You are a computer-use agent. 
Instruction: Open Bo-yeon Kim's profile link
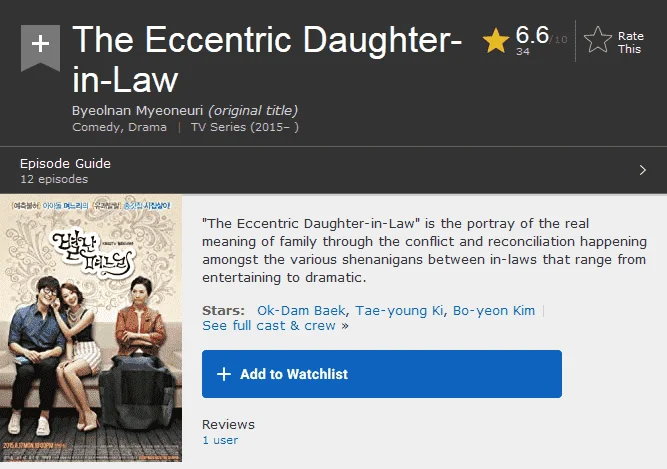pyautogui.click(x=493, y=310)
